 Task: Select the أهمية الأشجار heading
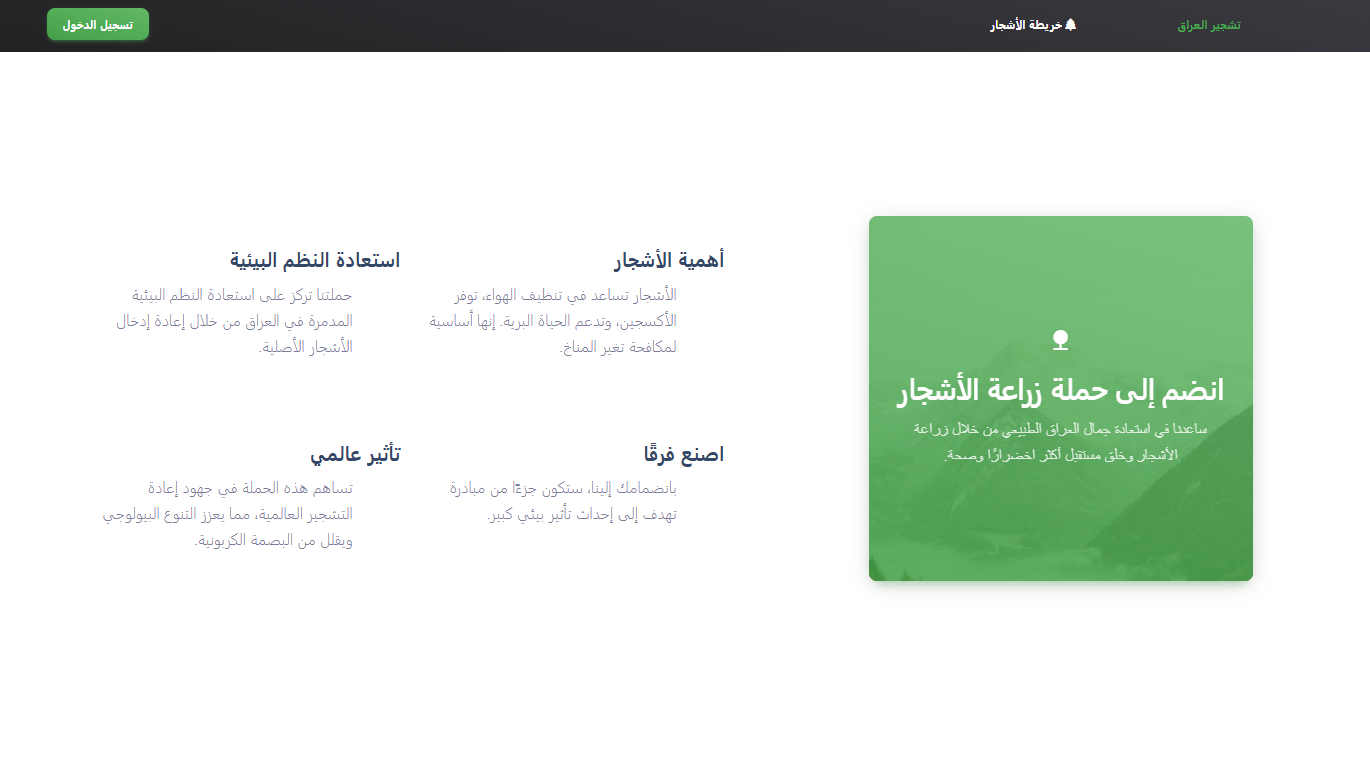pyautogui.click(x=668, y=261)
